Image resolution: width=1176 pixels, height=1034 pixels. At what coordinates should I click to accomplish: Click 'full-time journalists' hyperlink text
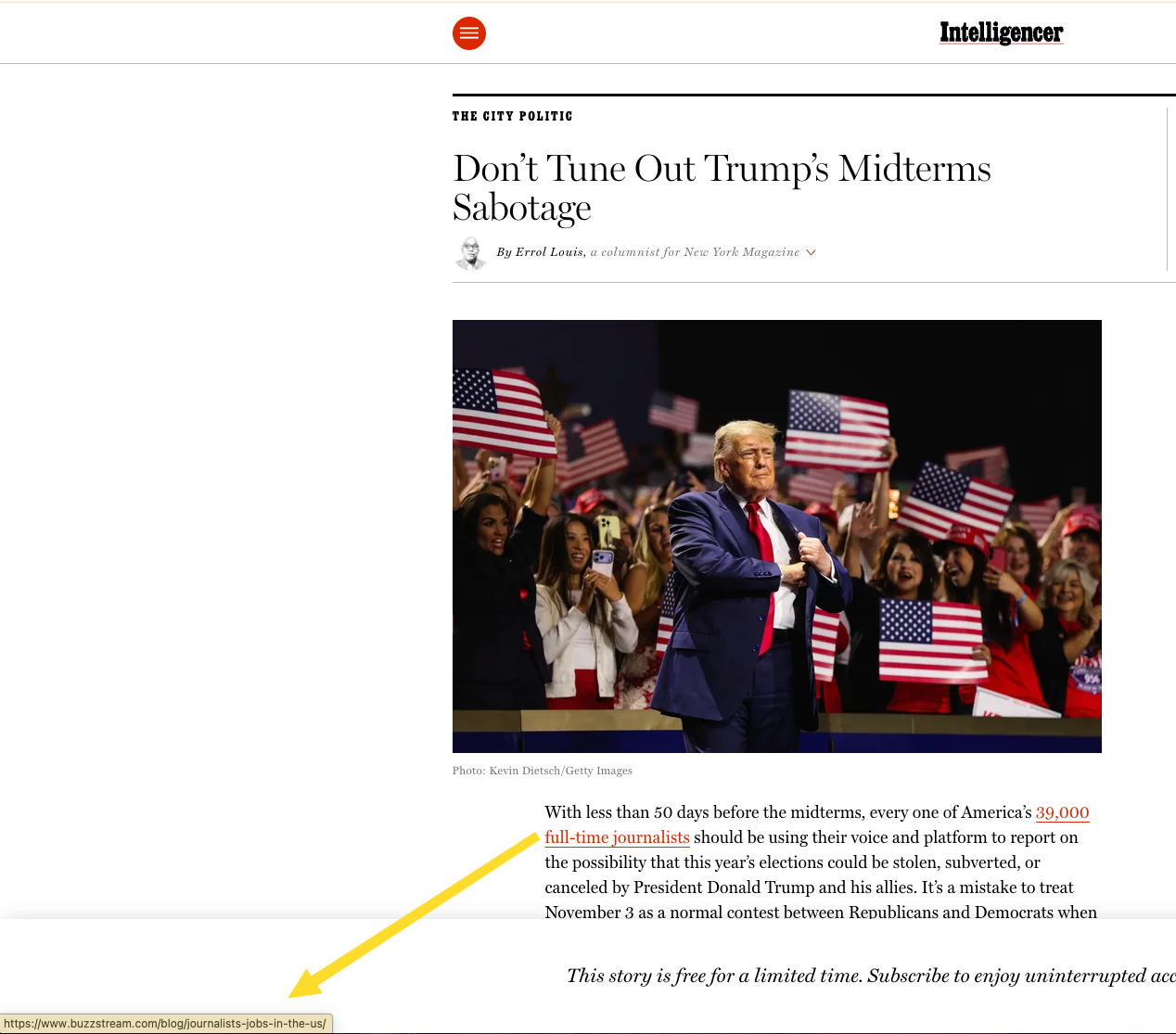point(617,837)
